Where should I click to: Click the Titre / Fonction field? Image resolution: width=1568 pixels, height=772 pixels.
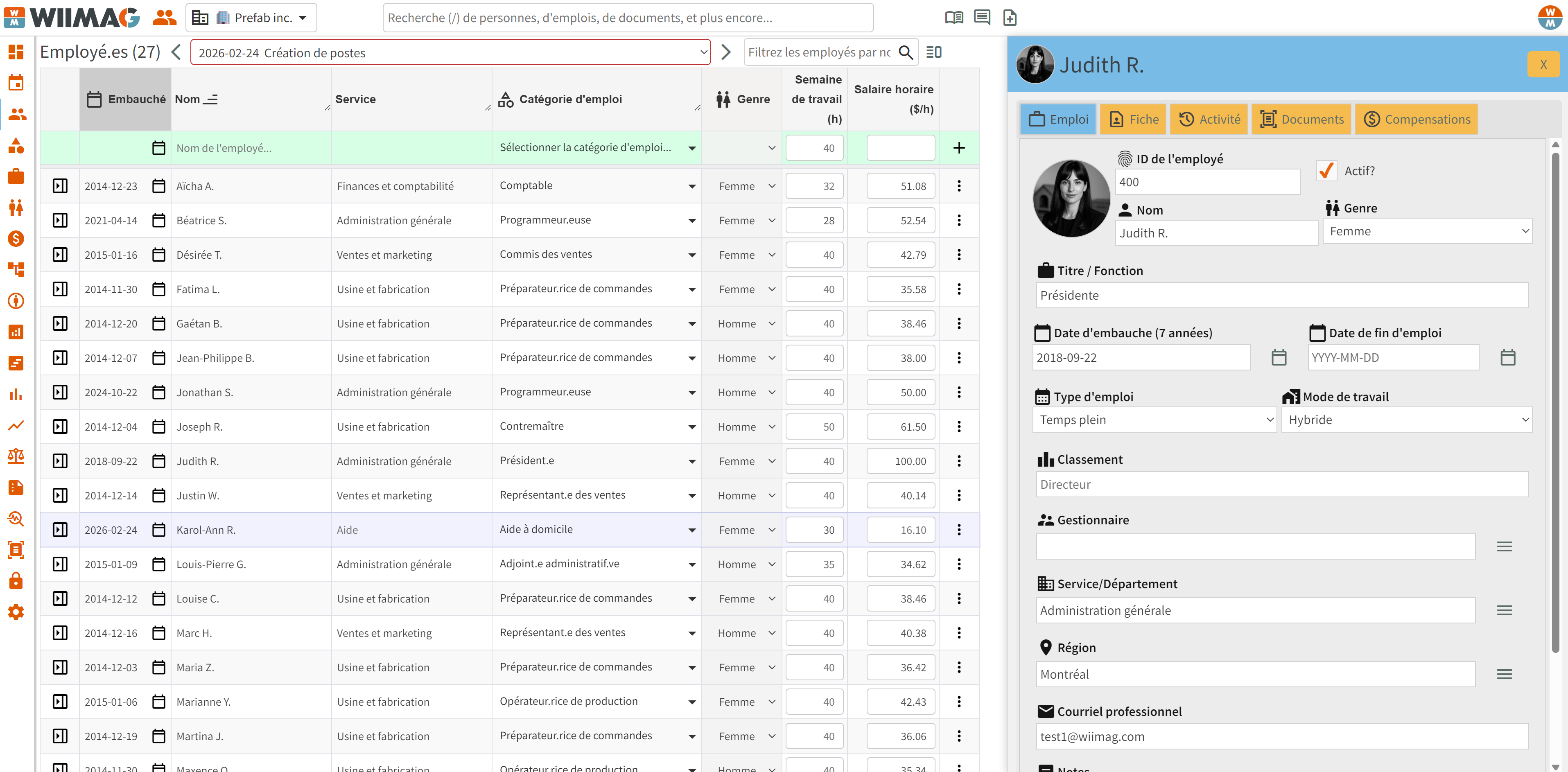[x=1282, y=295]
